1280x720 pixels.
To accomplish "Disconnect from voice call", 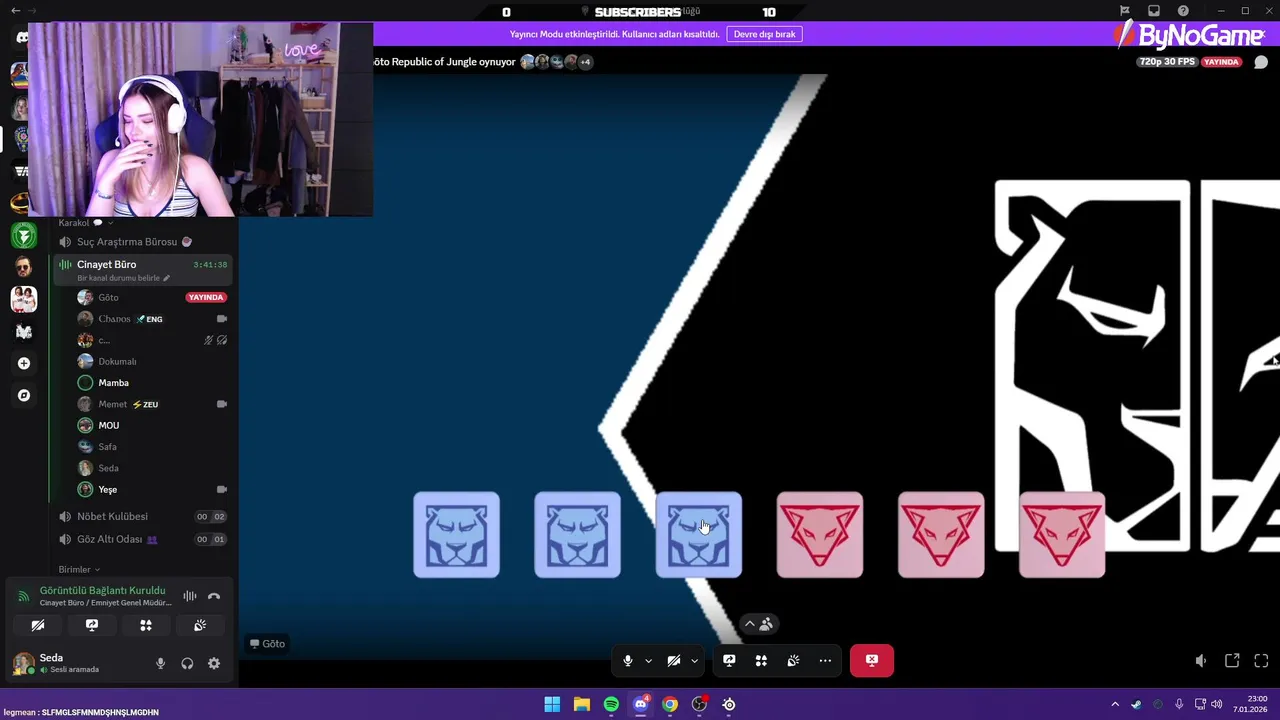I will [214, 596].
